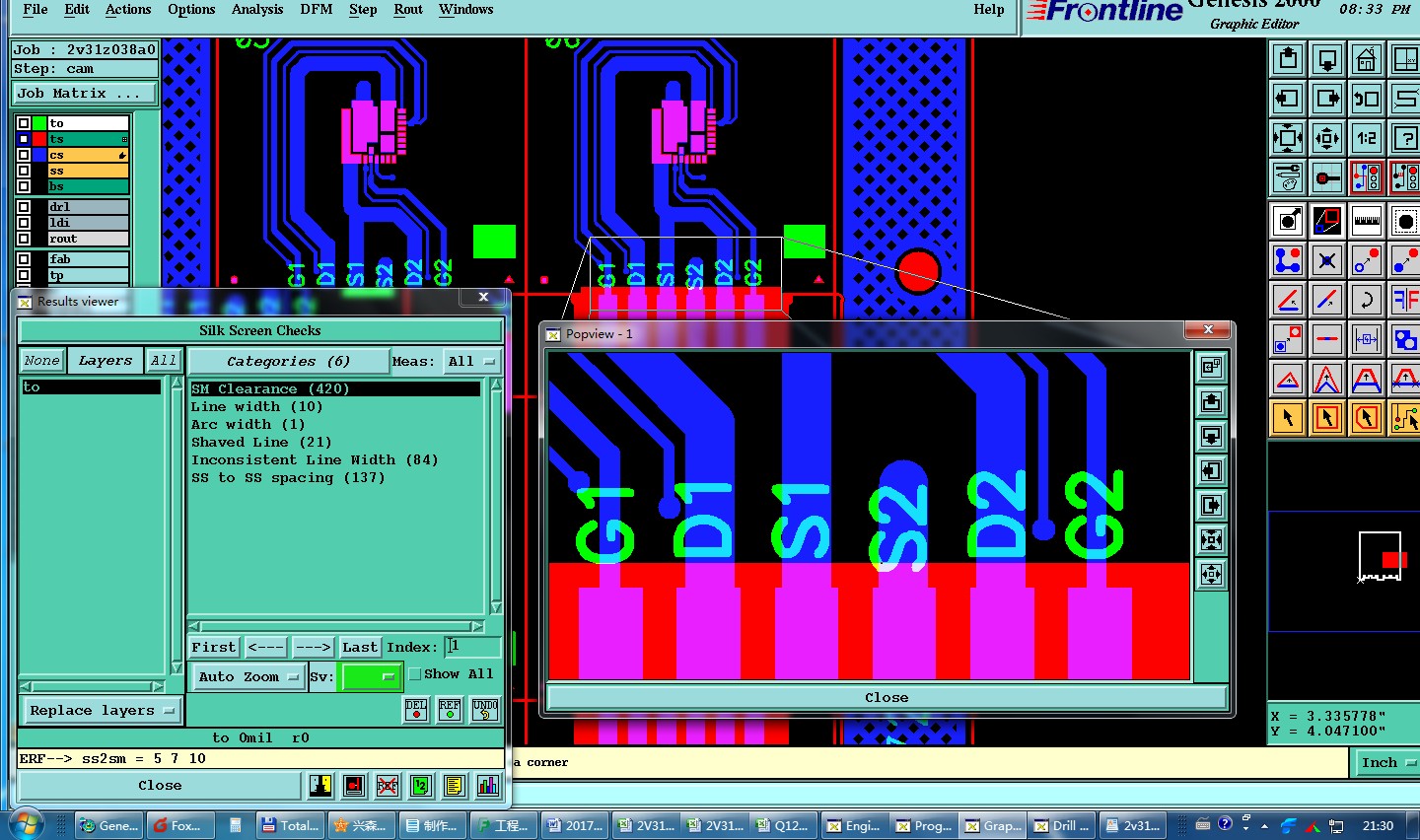Click the zoom in icon in the right toolbar
The width and height of the screenshot is (1420, 840).
pos(1288,138)
